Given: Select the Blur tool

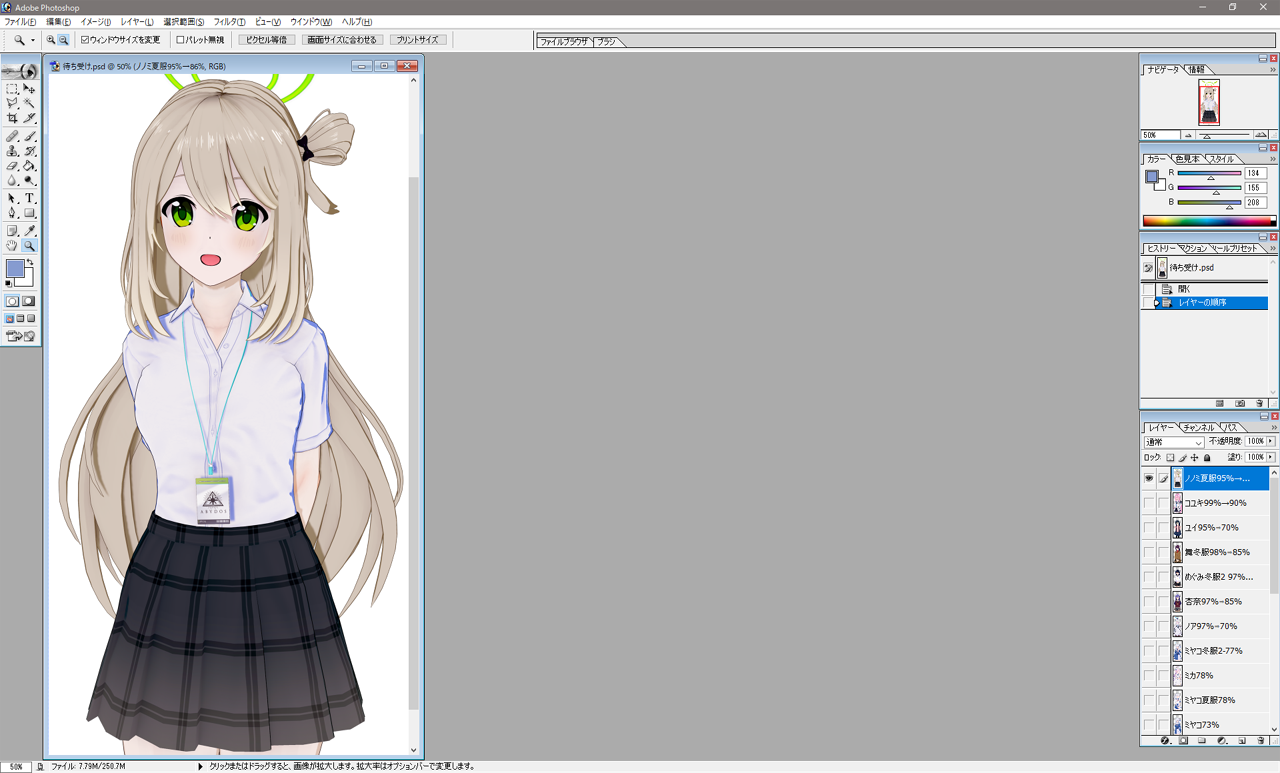Looking at the screenshot, I should pyautogui.click(x=12, y=181).
